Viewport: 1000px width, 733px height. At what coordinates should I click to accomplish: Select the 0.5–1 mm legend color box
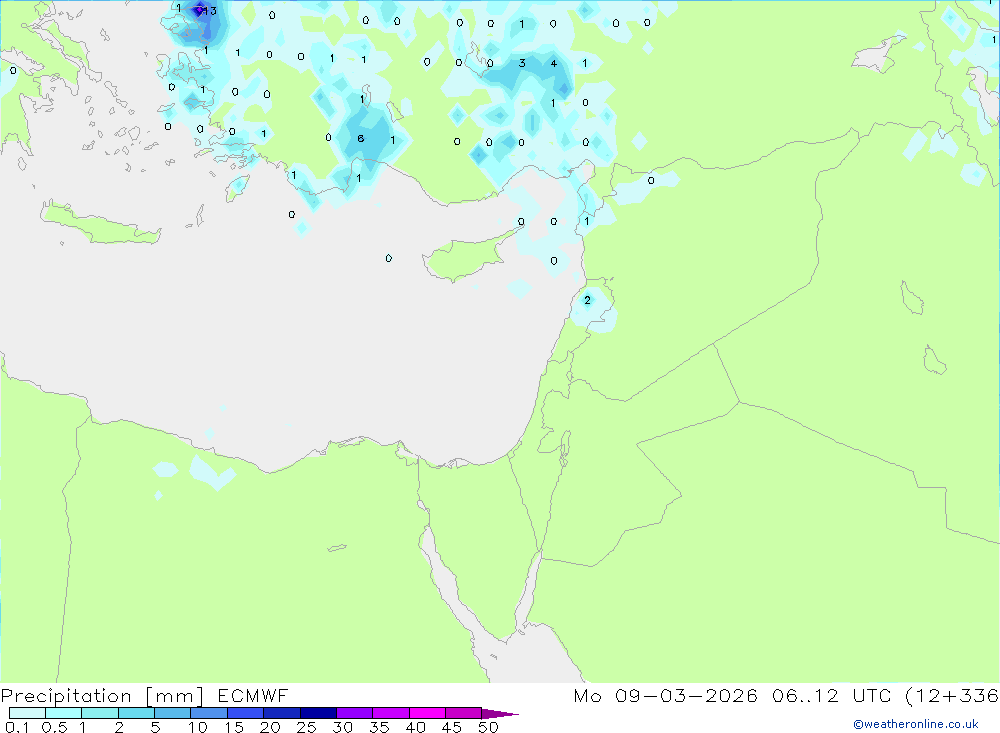(63, 713)
